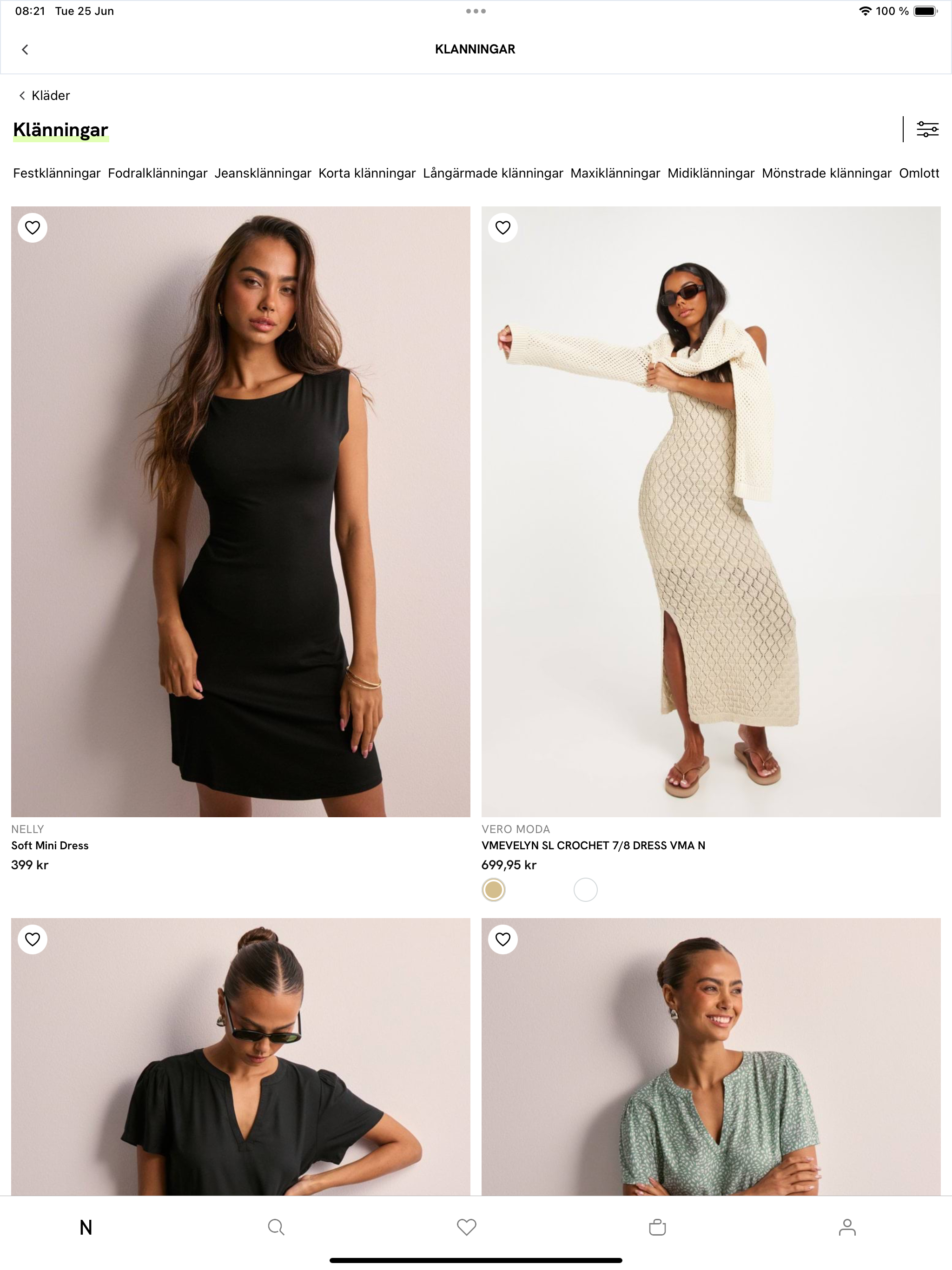
Task: Favorite the black V-neck dress
Action: (33, 939)
